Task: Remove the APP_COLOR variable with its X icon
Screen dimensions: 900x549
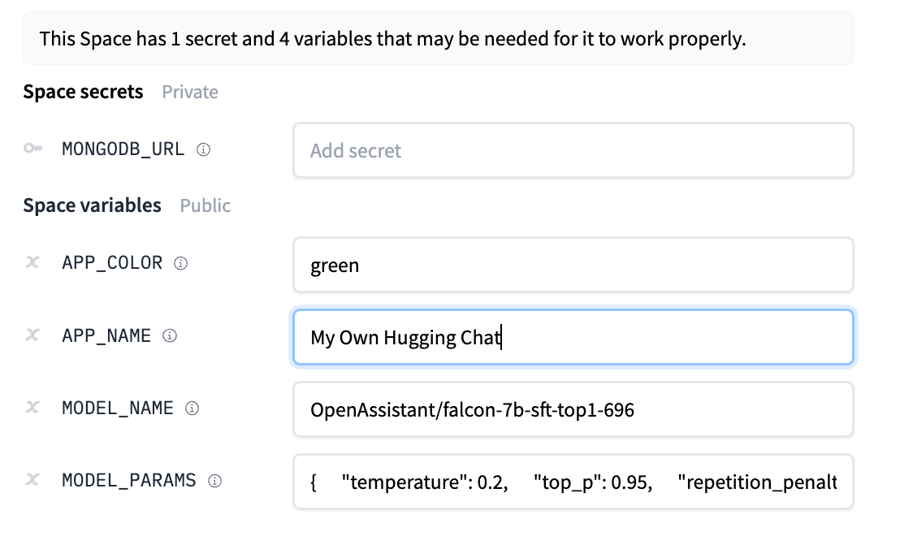Action: click(x=33, y=263)
